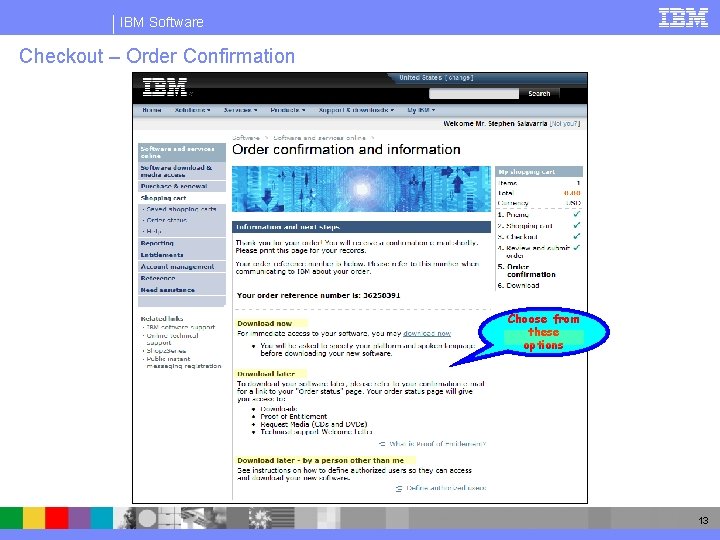Click Welcome Mr. Stephen Salavarria text
720x540 pixels.
[495, 124]
